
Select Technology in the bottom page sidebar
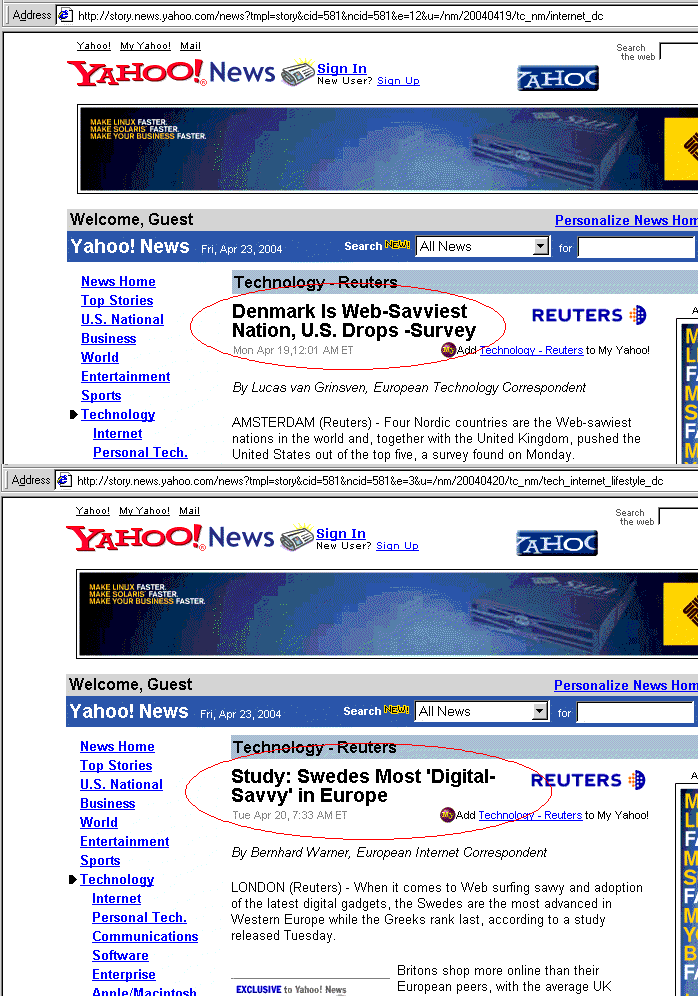tap(116, 880)
